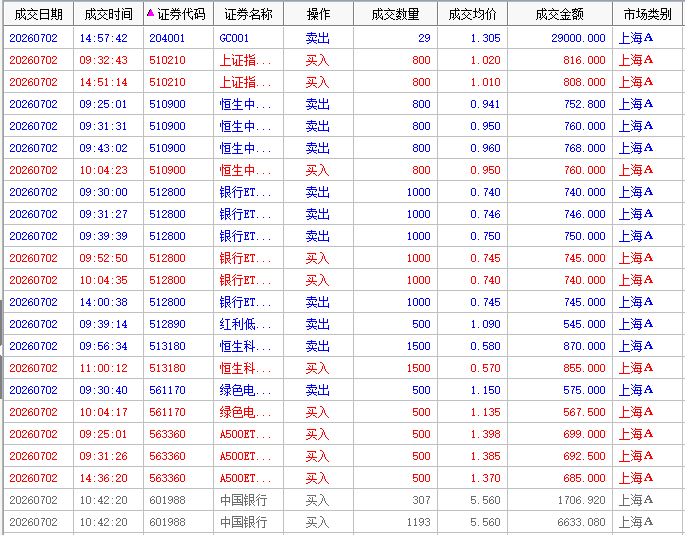The image size is (685, 535).
Task: Click trade time 10:04:23
Action: point(104,170)
